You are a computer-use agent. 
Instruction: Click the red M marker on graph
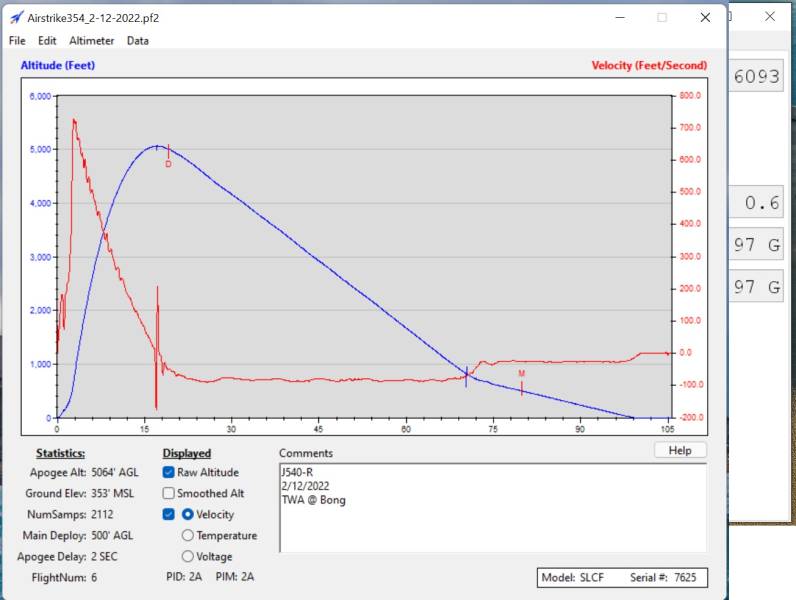(x=521, y=374)
